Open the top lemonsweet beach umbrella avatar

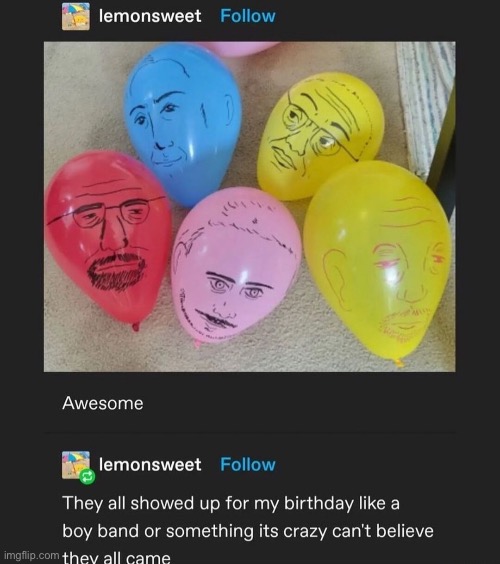pyautogui.click(x=76, y=17)
